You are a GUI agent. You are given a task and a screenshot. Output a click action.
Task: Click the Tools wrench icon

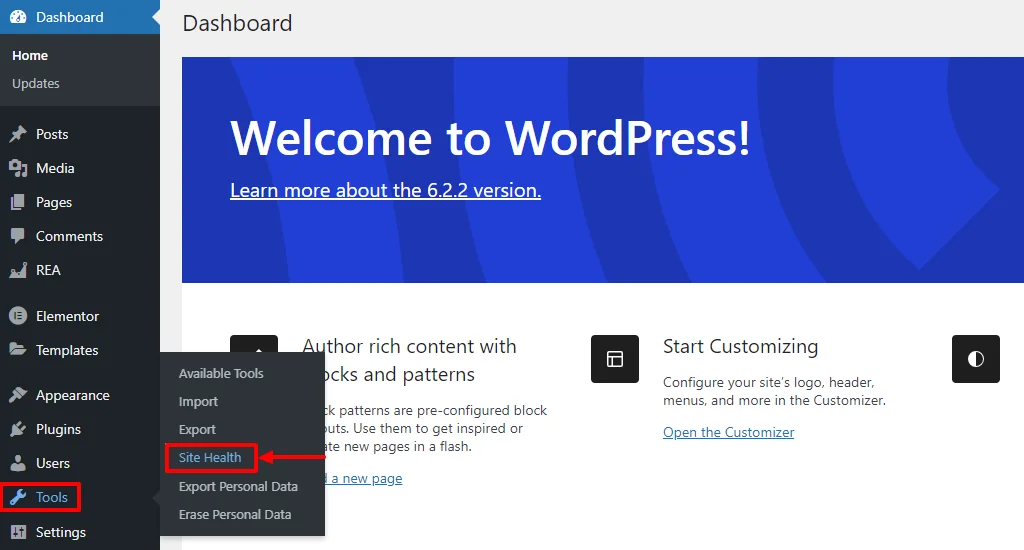click(18, 497)
